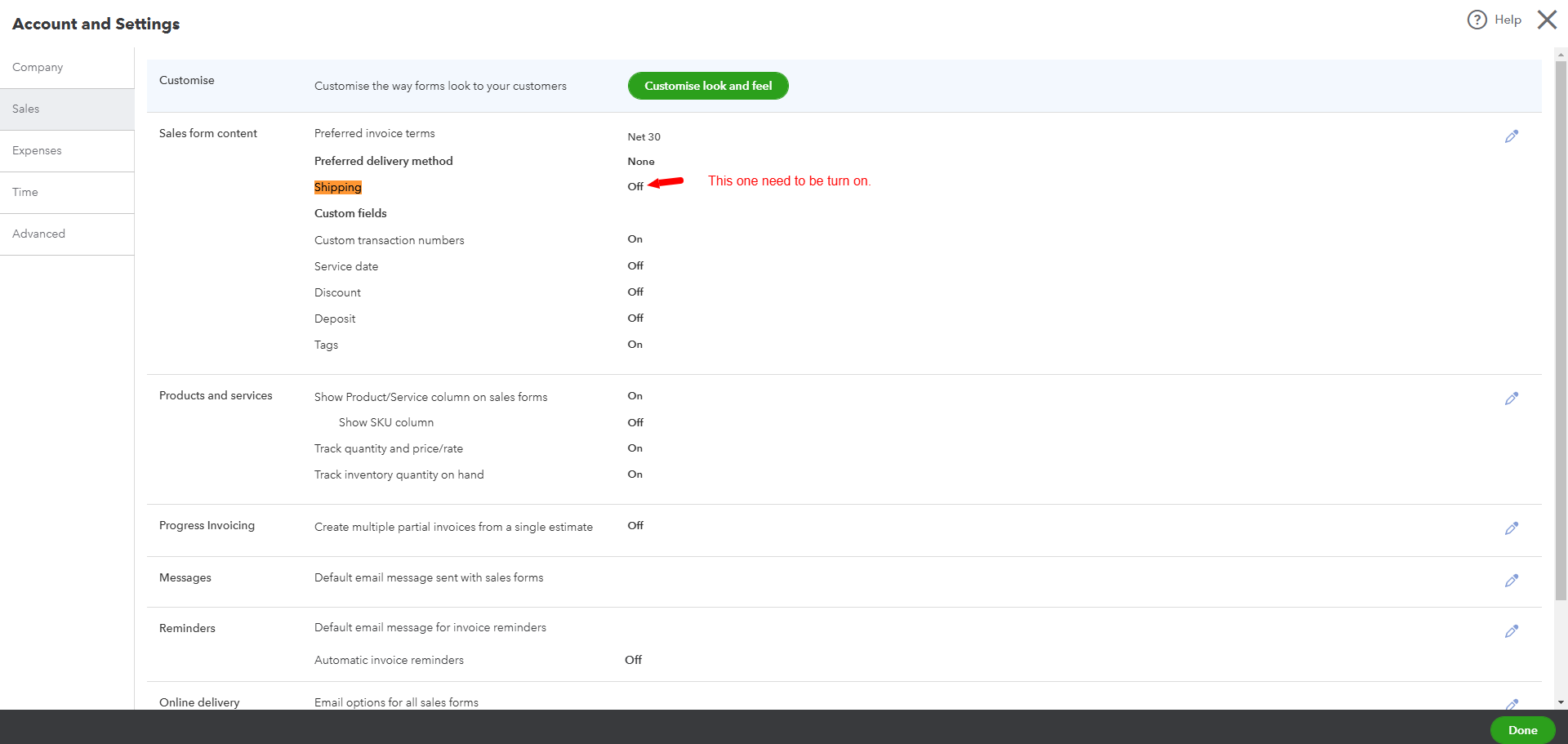Click the Net 30 invoice terms value
The image size is (1568, 744).
pyautogui.click(x=644, y=137)
